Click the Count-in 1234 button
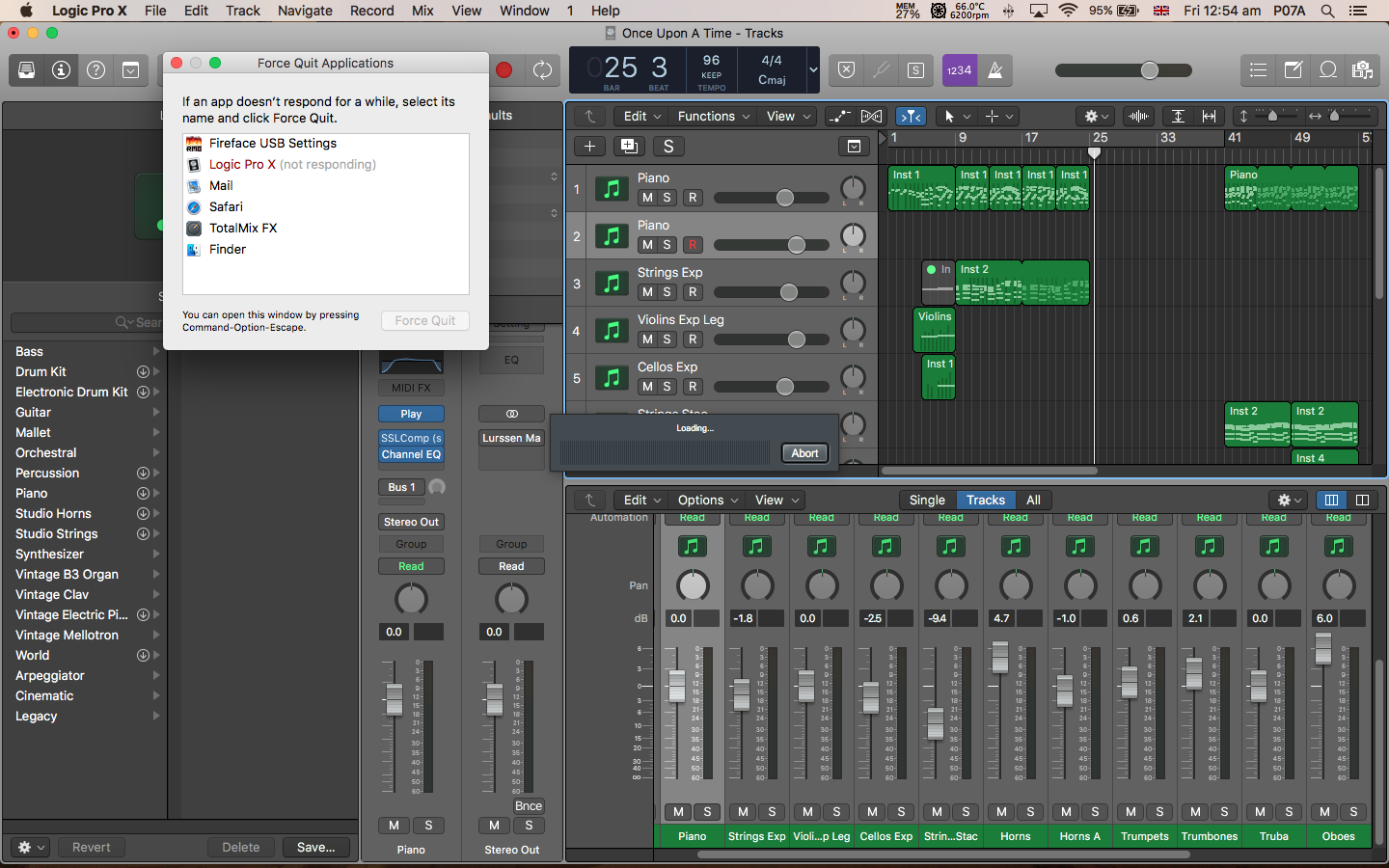Viewport: 1389px width, 868px height. point(959,70)
